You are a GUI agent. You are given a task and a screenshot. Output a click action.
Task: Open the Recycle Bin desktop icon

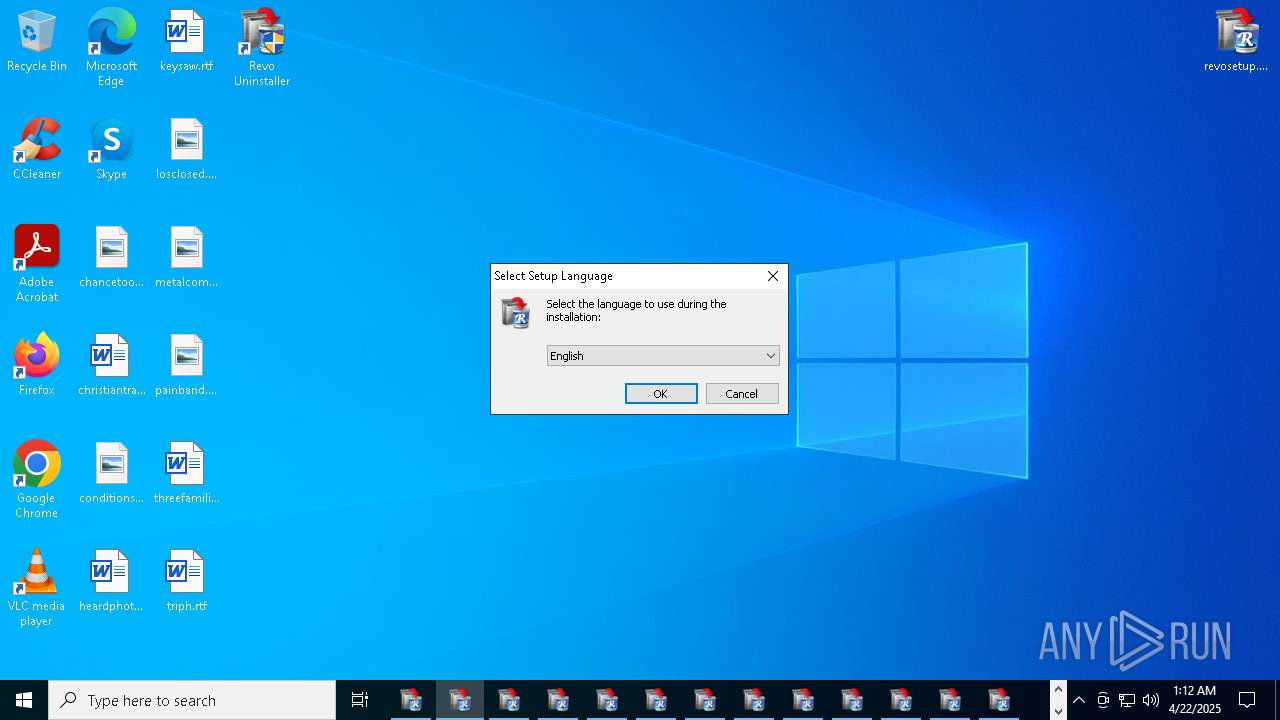coord(37,42)
